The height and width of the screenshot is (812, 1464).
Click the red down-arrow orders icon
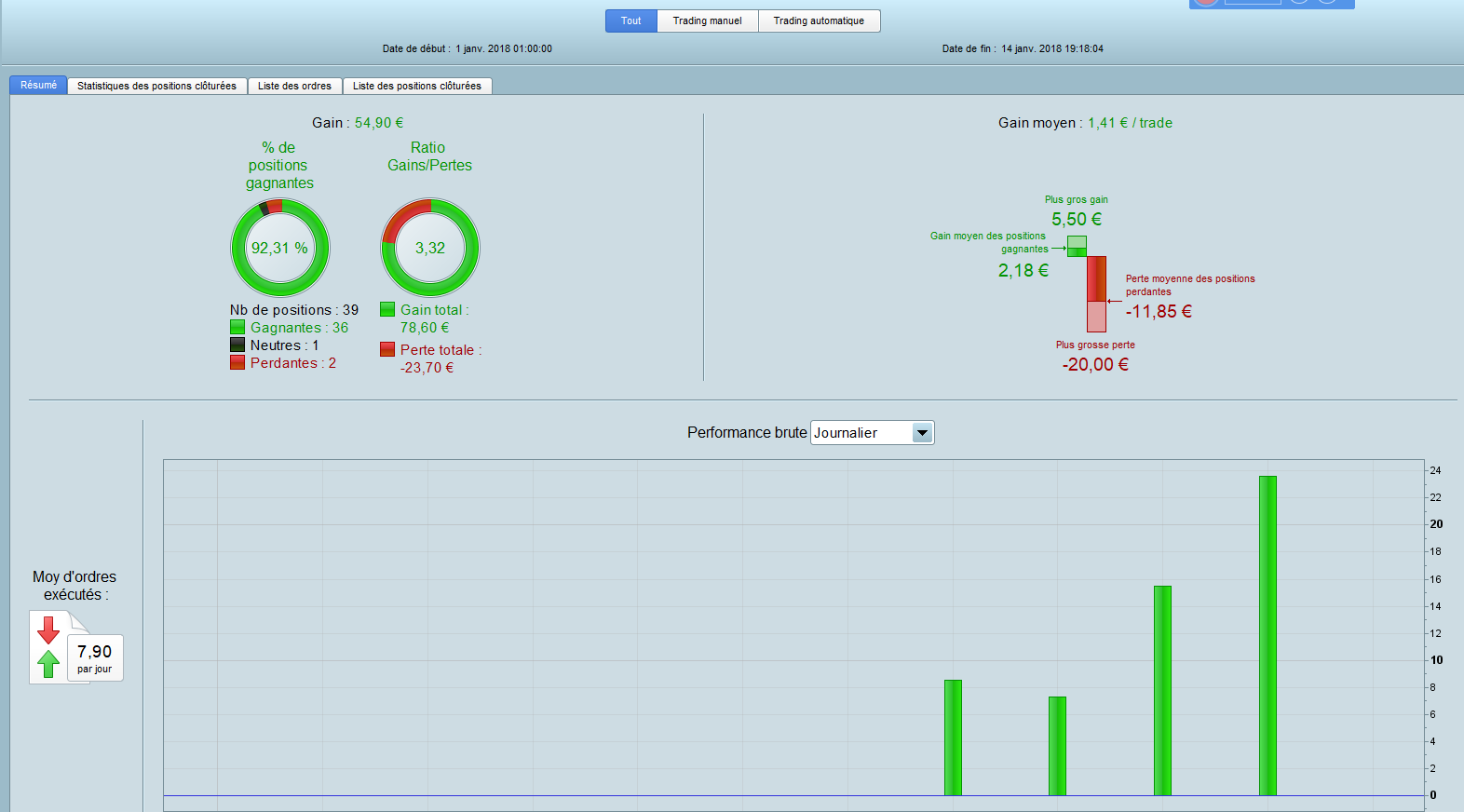click(48, 630)
